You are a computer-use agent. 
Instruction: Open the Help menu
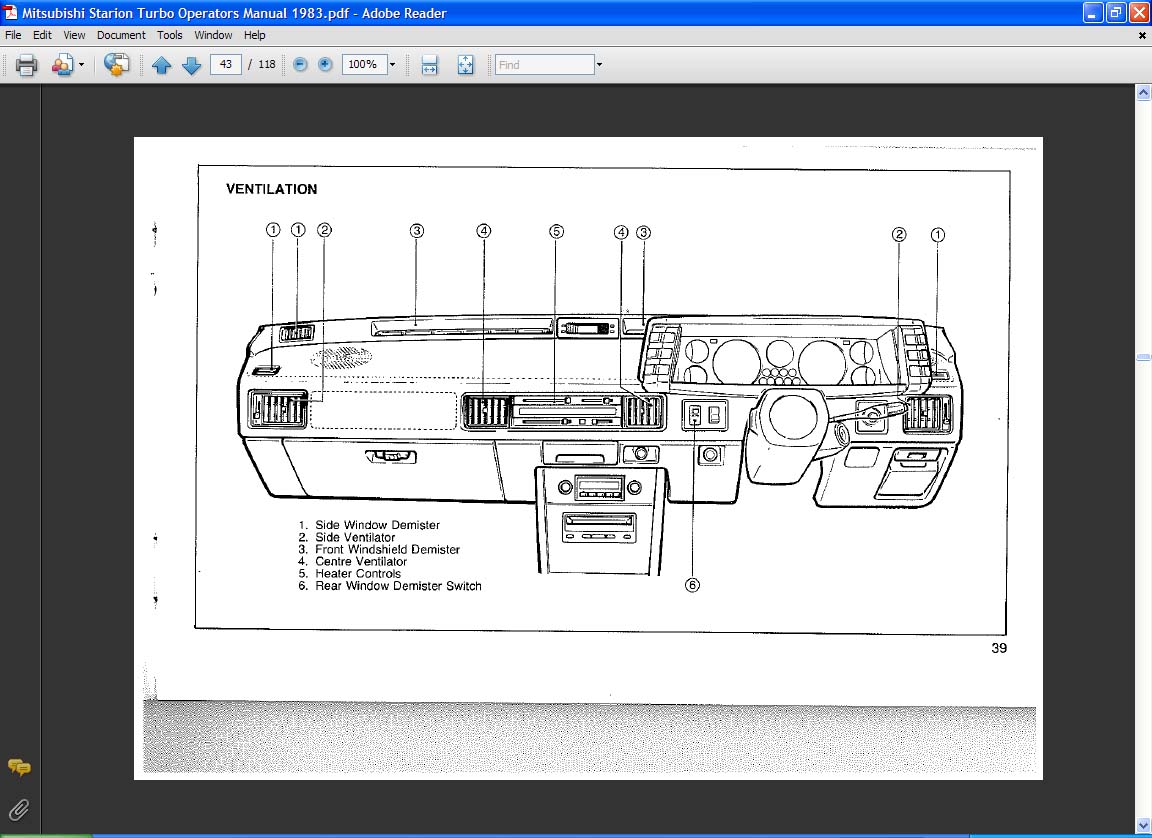pyautogui.click(x=255, y=35)
